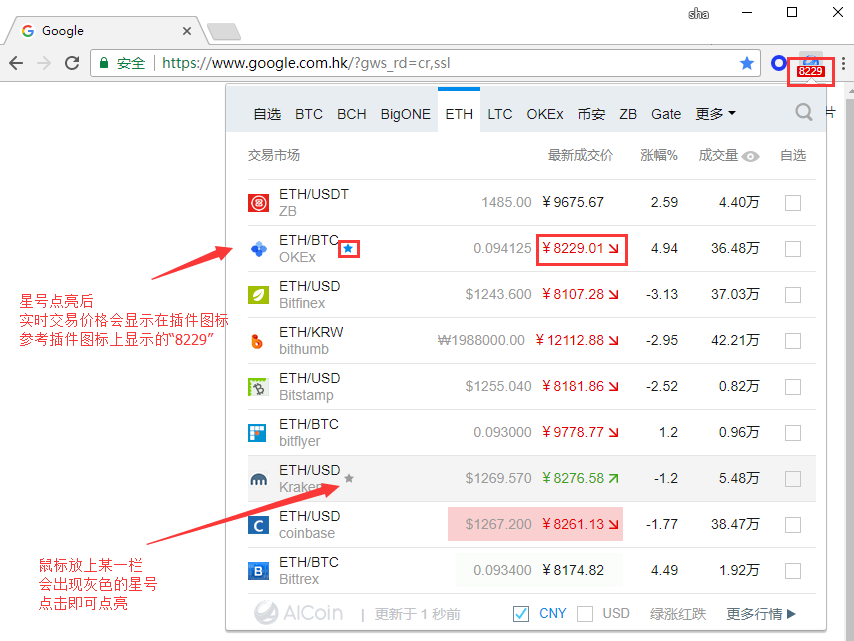Switch to the BTC tab
854x641 pixels.
[x=309, y=114]
